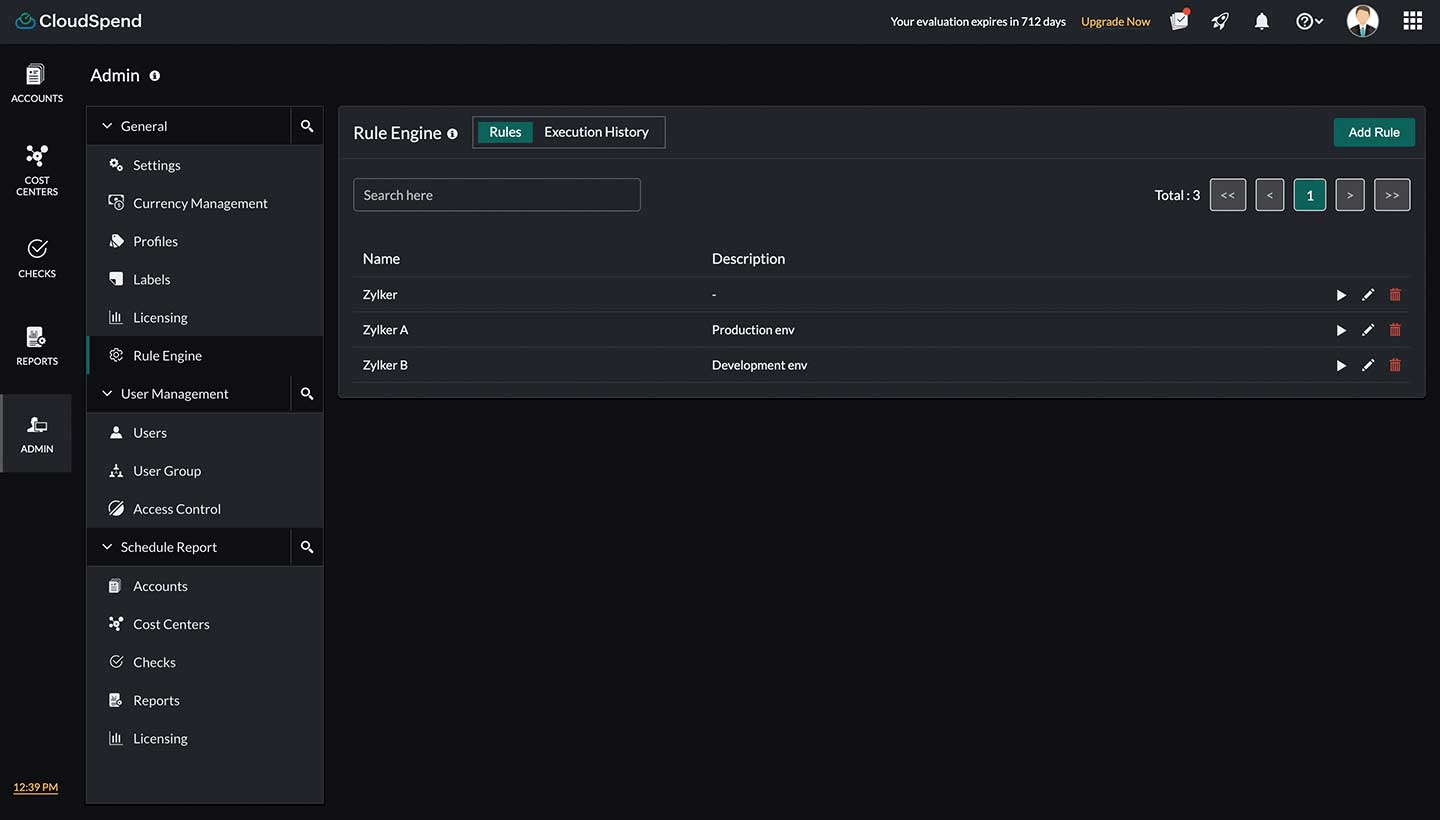Collapse the General section

click(x=107, y=126)
